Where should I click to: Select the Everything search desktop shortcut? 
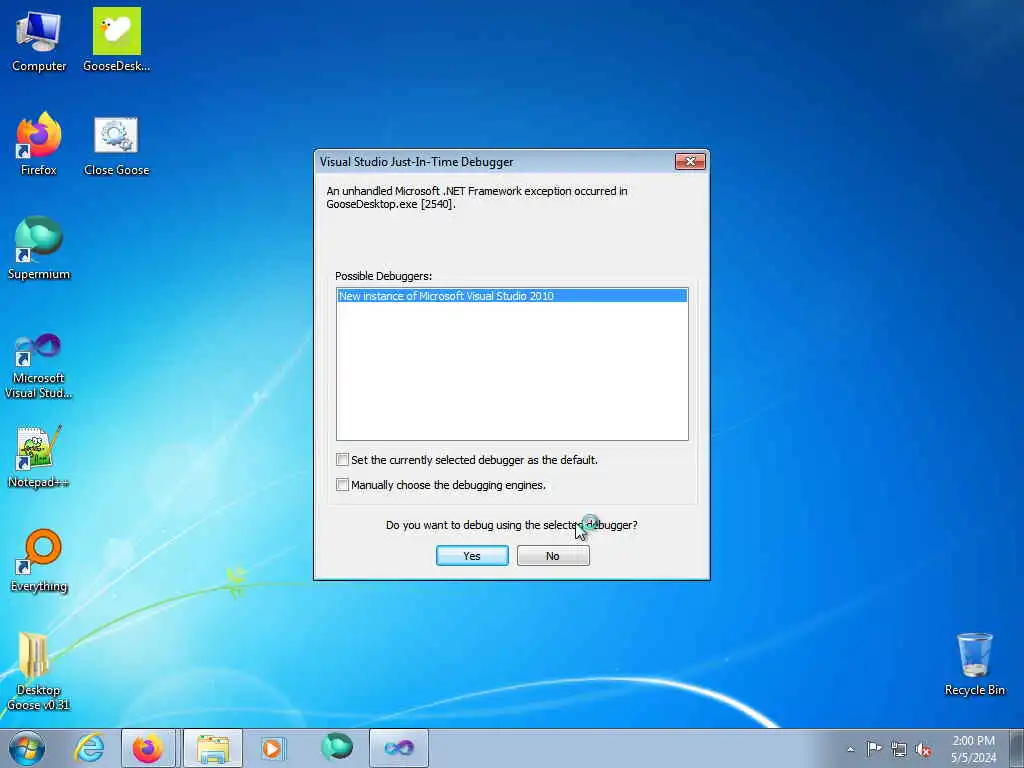click(x=39, y=560)
